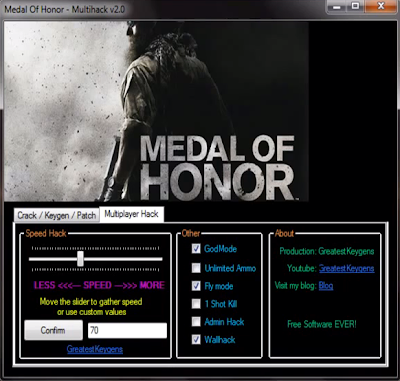
Task: Click the 'Free Software EVER!' text
Action: [322, 324]
